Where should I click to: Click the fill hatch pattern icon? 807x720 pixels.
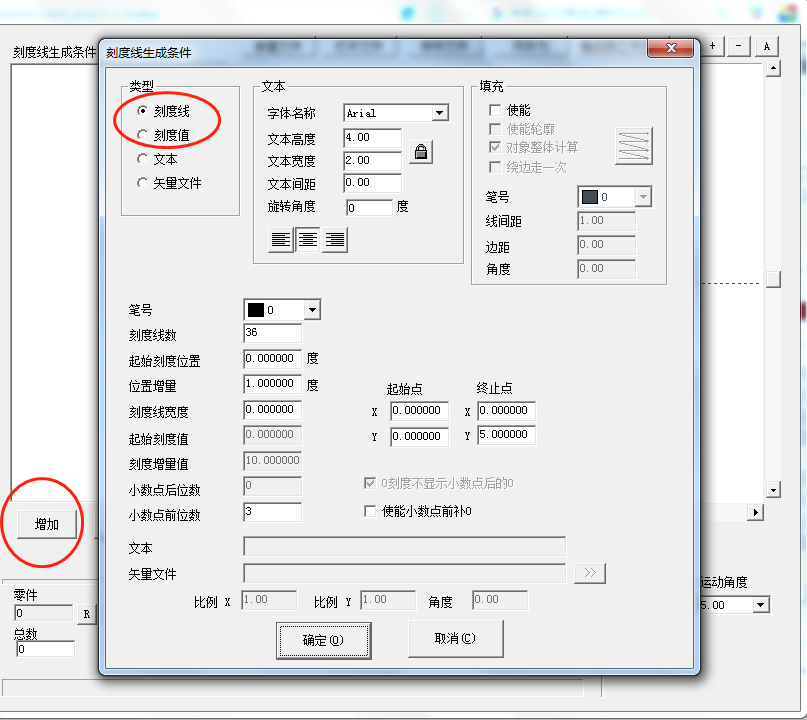pyautogui.click(x=634, y=146)
